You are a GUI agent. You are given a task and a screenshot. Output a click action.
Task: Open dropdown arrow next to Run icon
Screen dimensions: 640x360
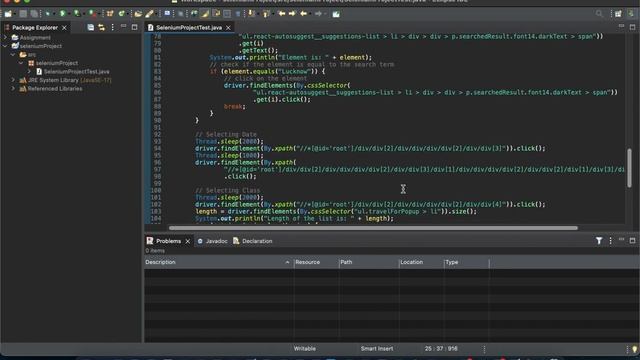[x=69, y=14]
